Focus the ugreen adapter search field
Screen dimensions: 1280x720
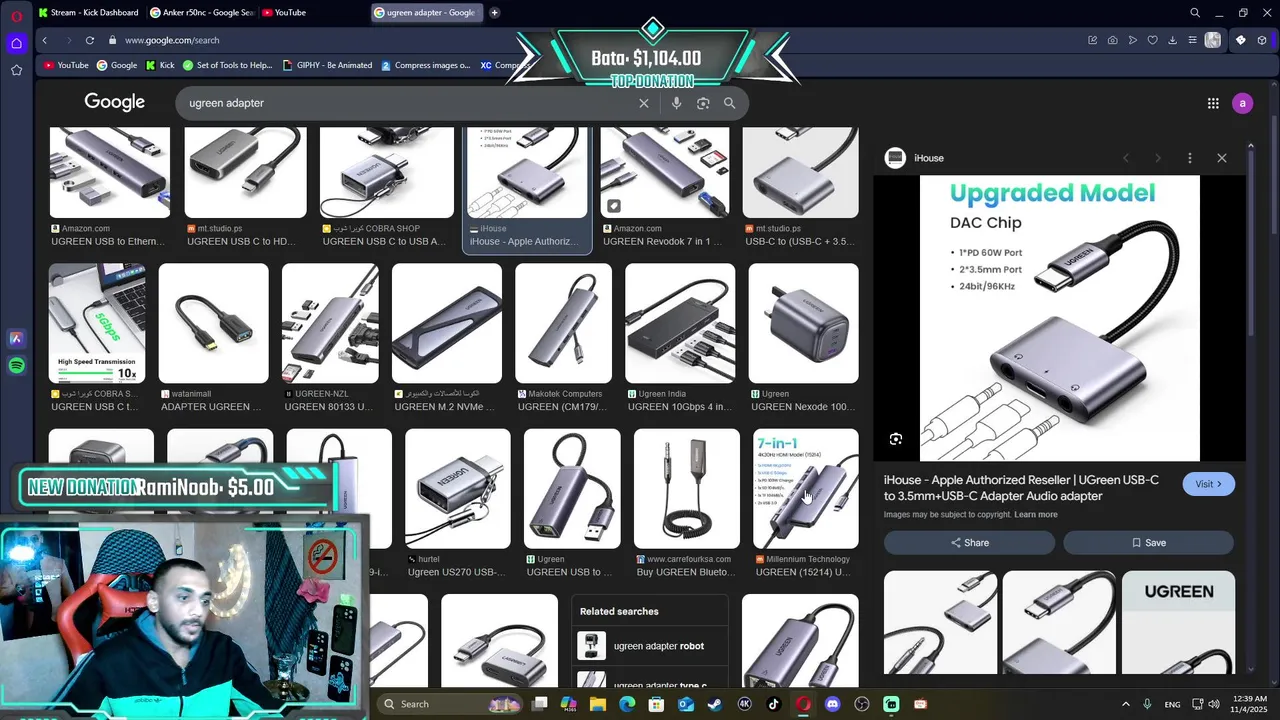tap(410, 103)
